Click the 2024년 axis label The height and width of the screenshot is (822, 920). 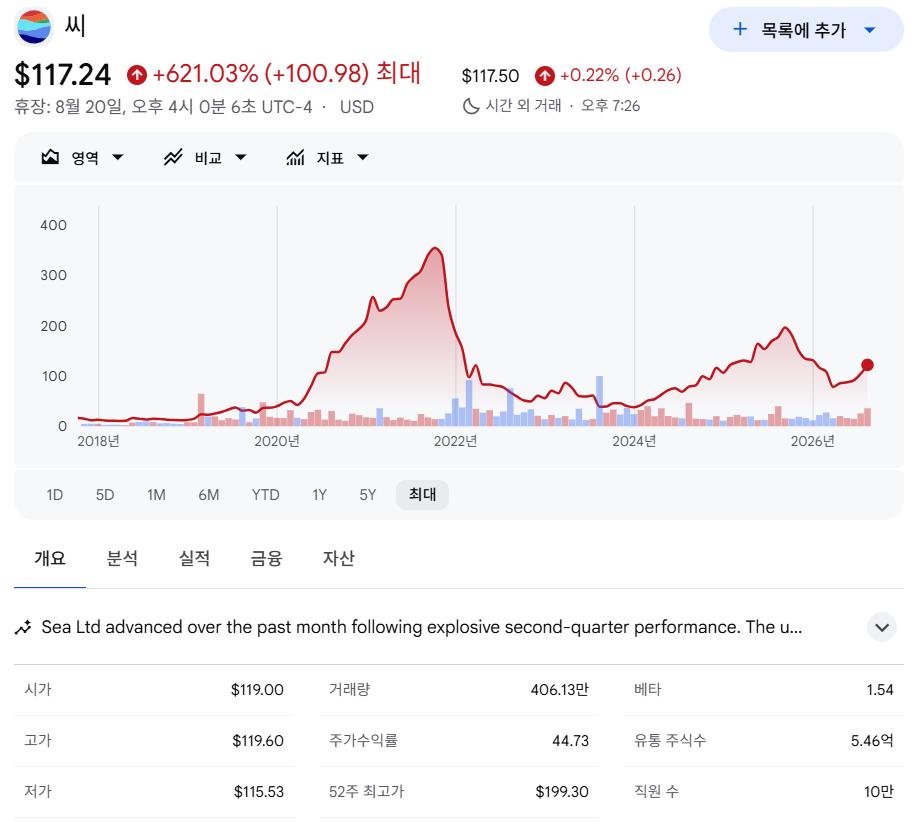coord(634,441)
